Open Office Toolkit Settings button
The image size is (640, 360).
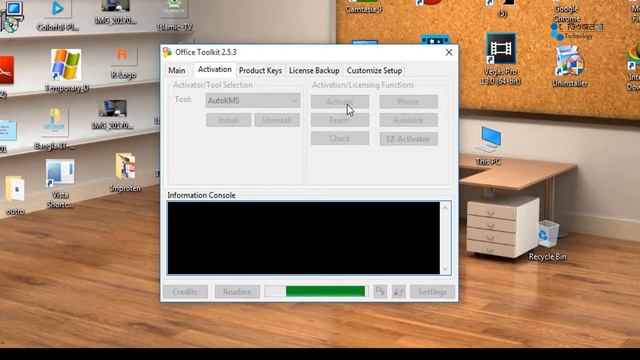pos(432,292)
